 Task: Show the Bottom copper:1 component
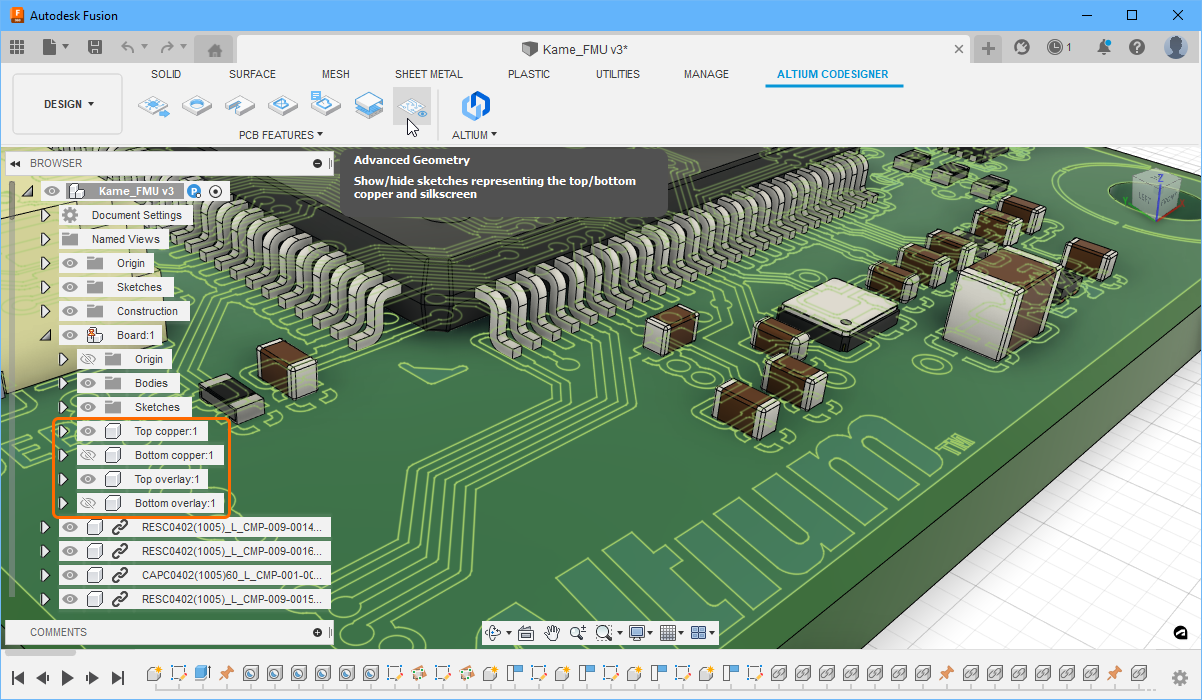pyautogui.click(x=88, y=455)
